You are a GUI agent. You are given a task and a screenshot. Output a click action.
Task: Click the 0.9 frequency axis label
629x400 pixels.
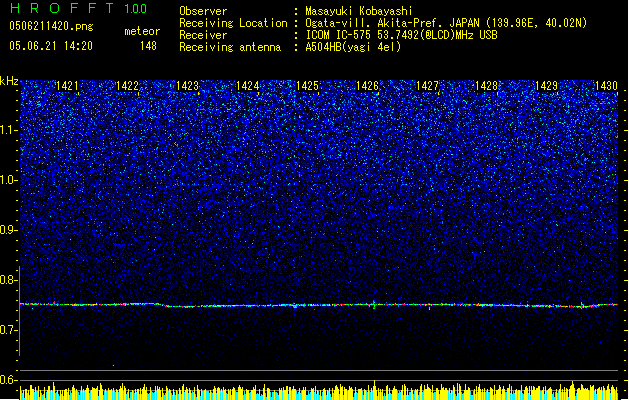(9, 230)
